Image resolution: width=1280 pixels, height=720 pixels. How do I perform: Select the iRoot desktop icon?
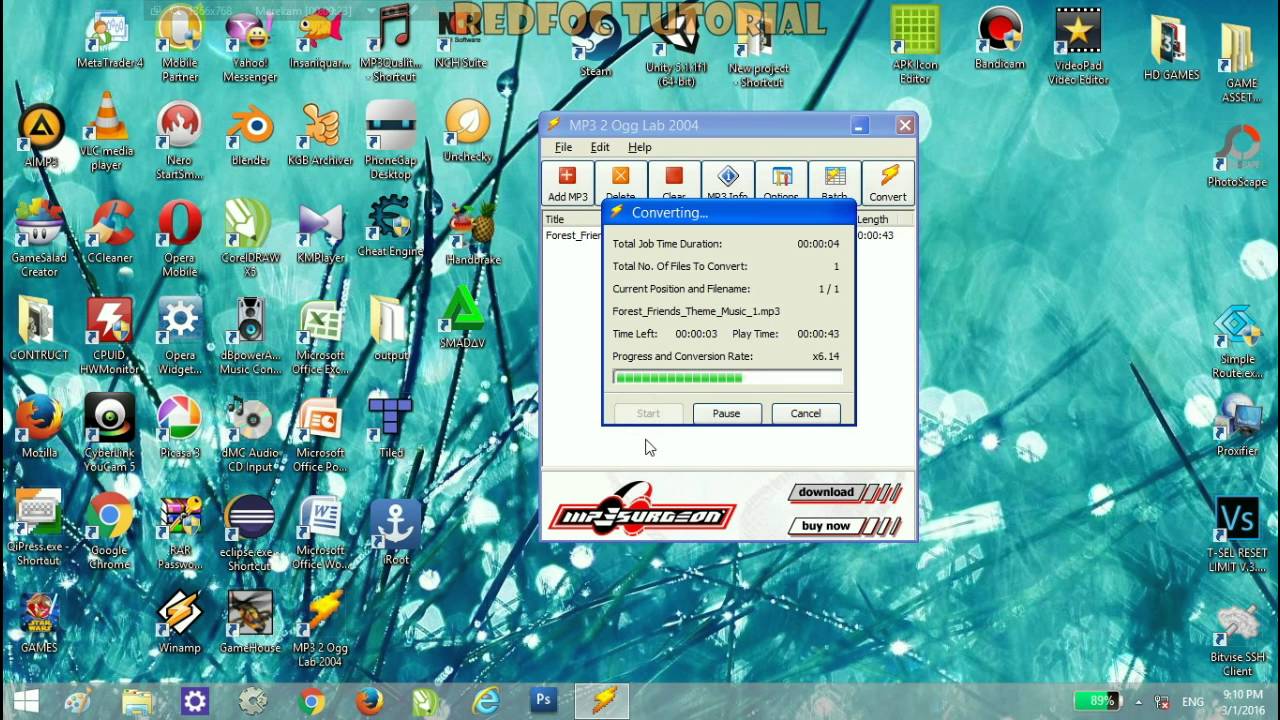coord(396,531)
